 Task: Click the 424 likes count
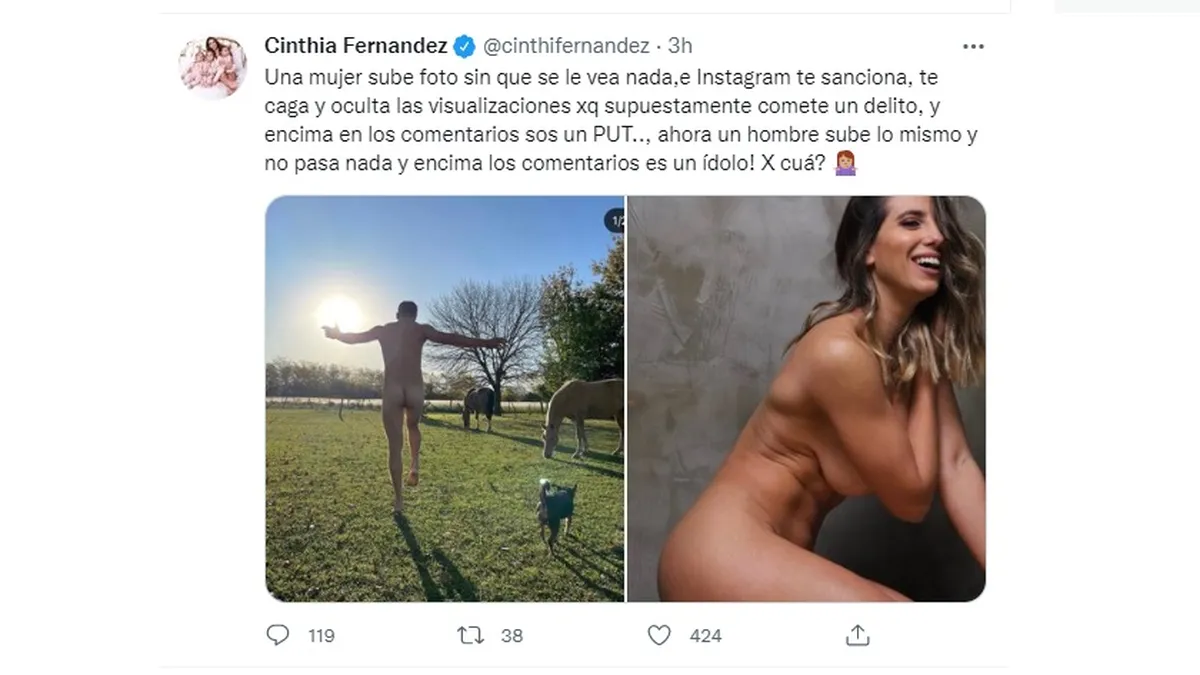(706, 636)
